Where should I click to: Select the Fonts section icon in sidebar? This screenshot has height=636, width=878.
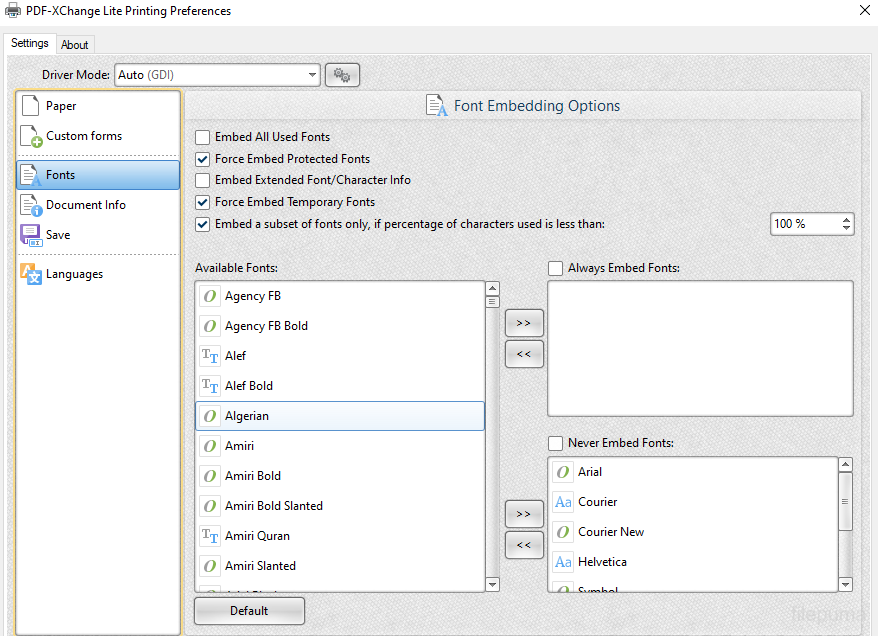click(30, 175)
